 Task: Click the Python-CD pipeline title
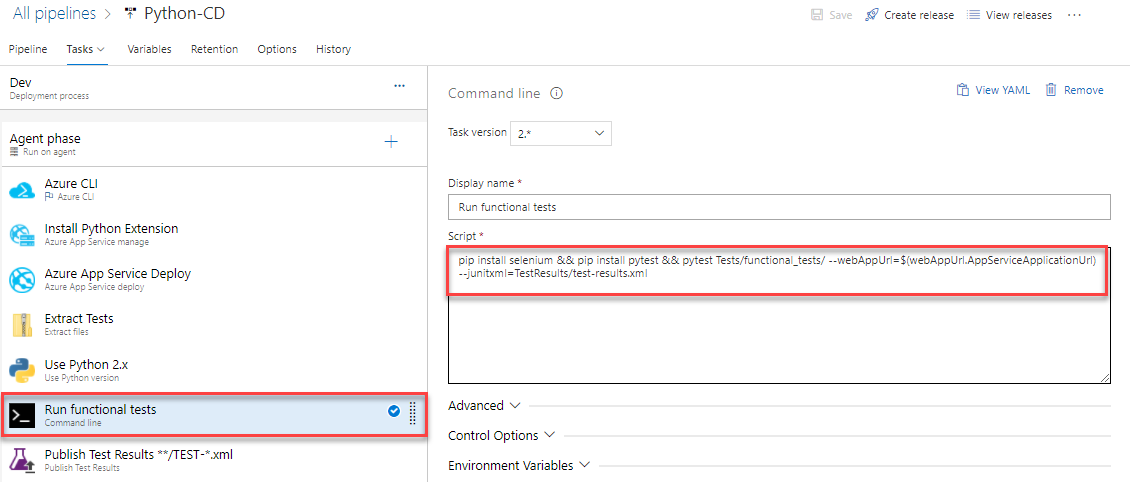click(x=186, y=13)
